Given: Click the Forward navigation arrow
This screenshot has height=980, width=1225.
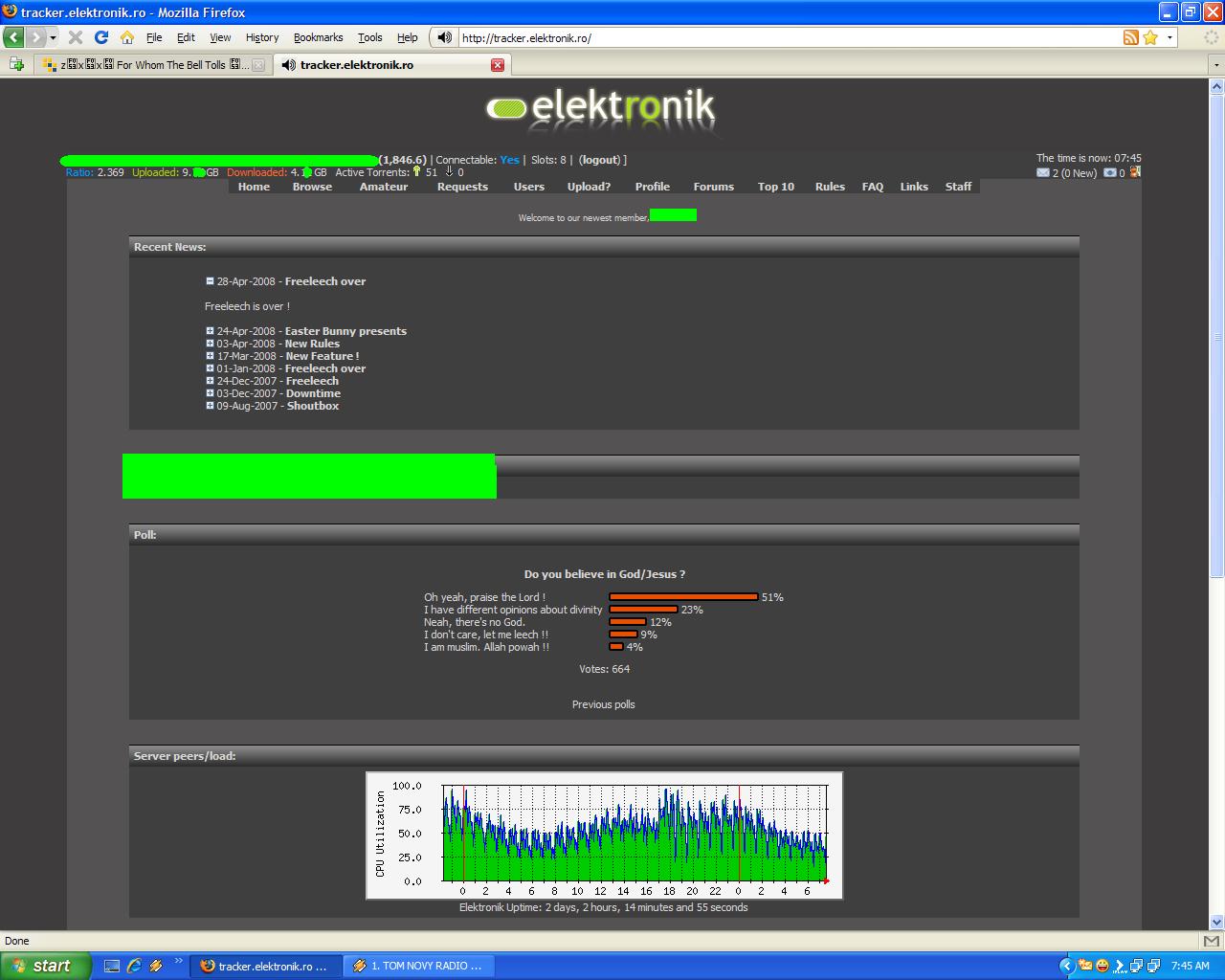Looking at the screenshot, I should tap(35, 37).
